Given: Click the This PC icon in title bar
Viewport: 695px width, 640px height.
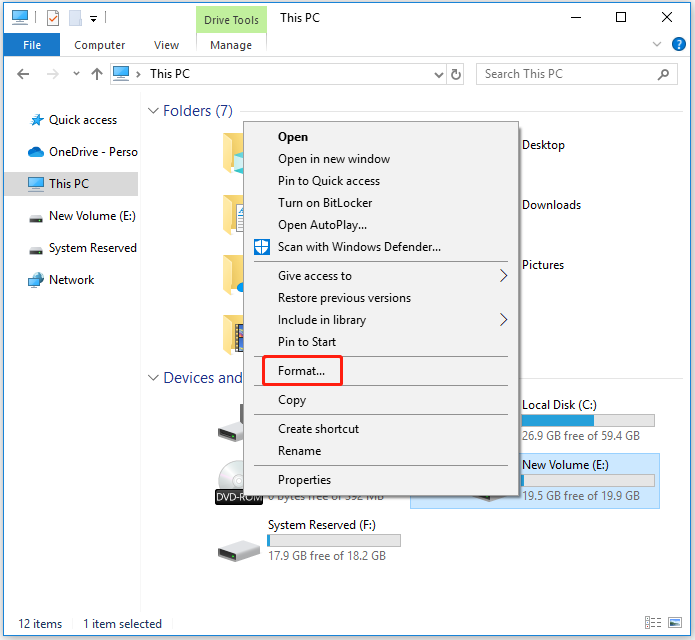Looking at the screenshot, I should click(20, 18).
